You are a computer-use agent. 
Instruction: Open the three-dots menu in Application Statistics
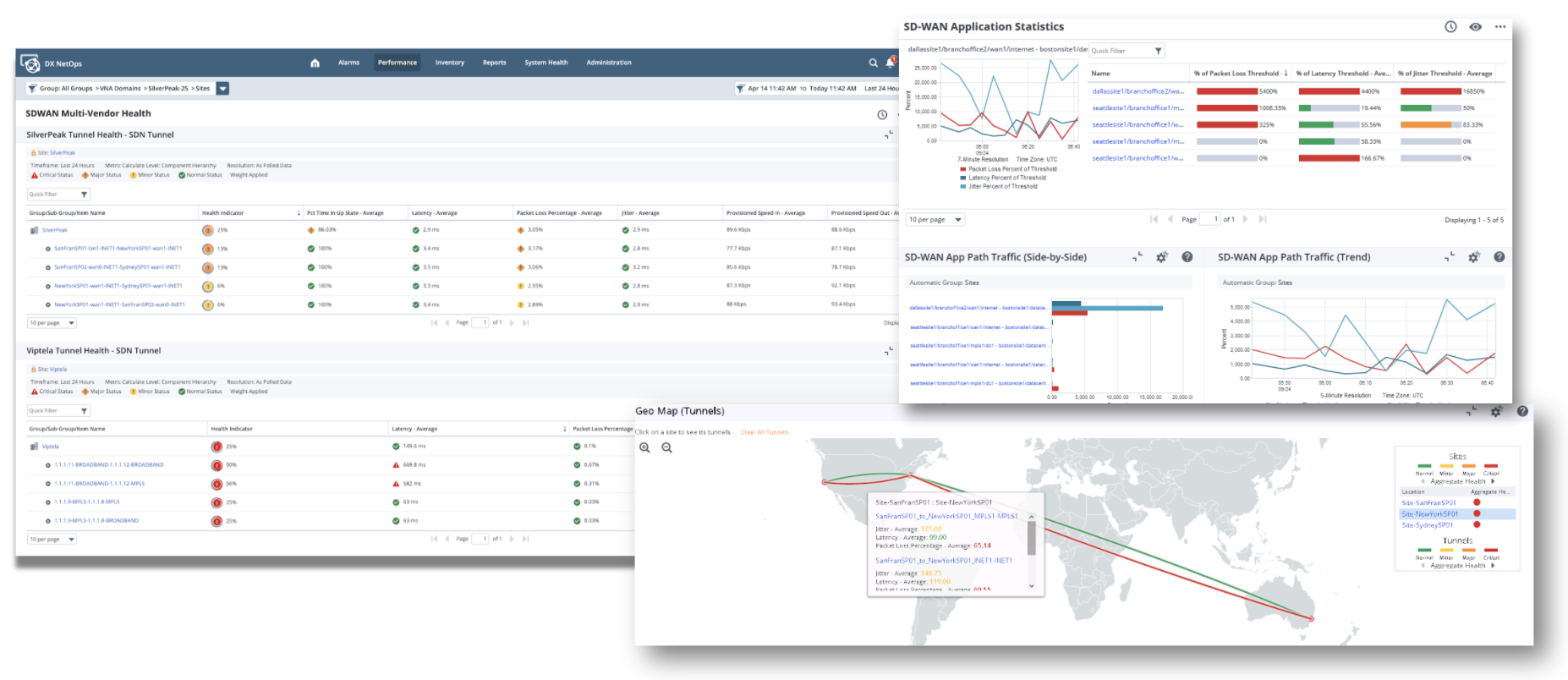(1500, 27)
